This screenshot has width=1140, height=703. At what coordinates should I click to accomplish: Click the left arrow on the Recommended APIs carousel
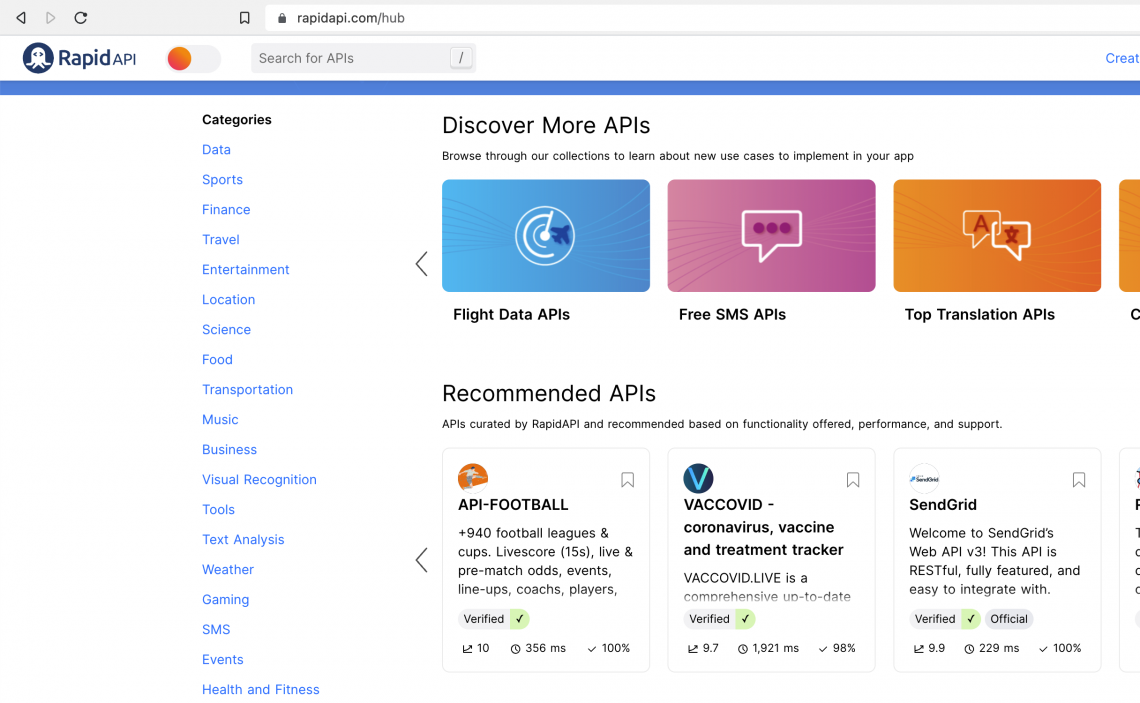421,560
